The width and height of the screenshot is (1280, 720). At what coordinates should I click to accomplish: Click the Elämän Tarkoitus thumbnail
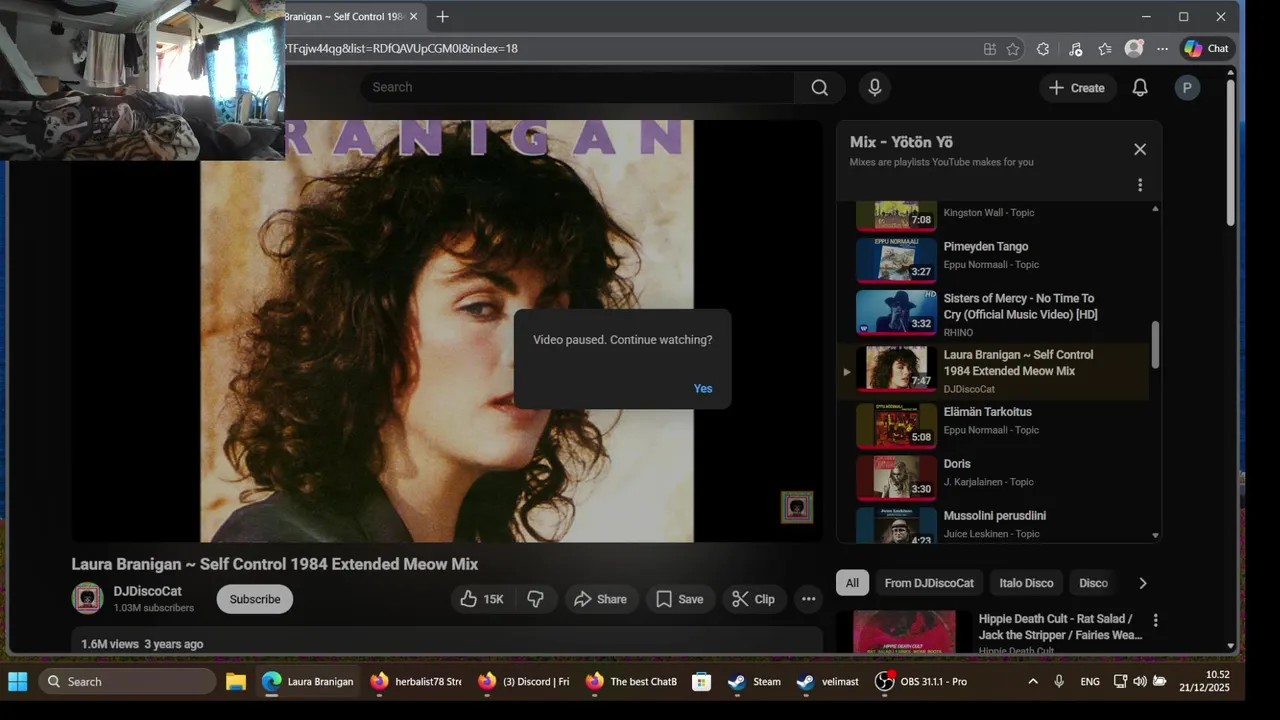click(896, 425)
